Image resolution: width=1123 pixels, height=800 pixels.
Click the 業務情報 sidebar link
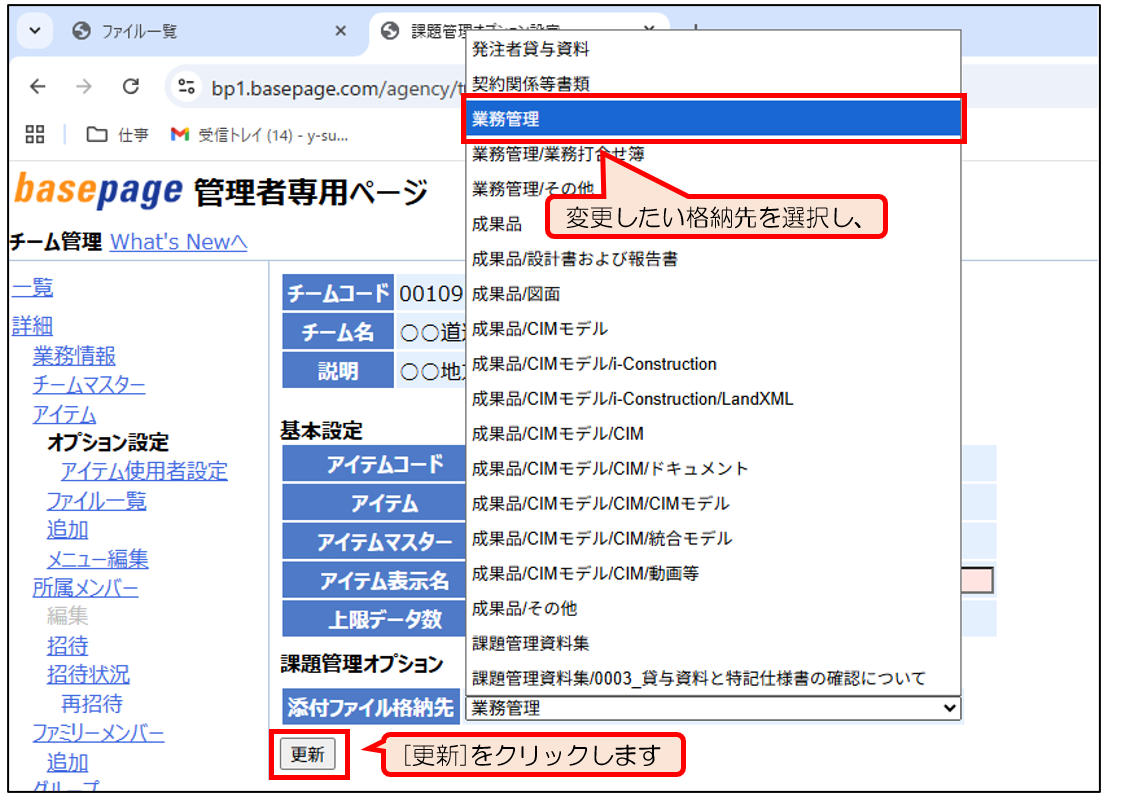pyautogui.click(x=74, y=356)
